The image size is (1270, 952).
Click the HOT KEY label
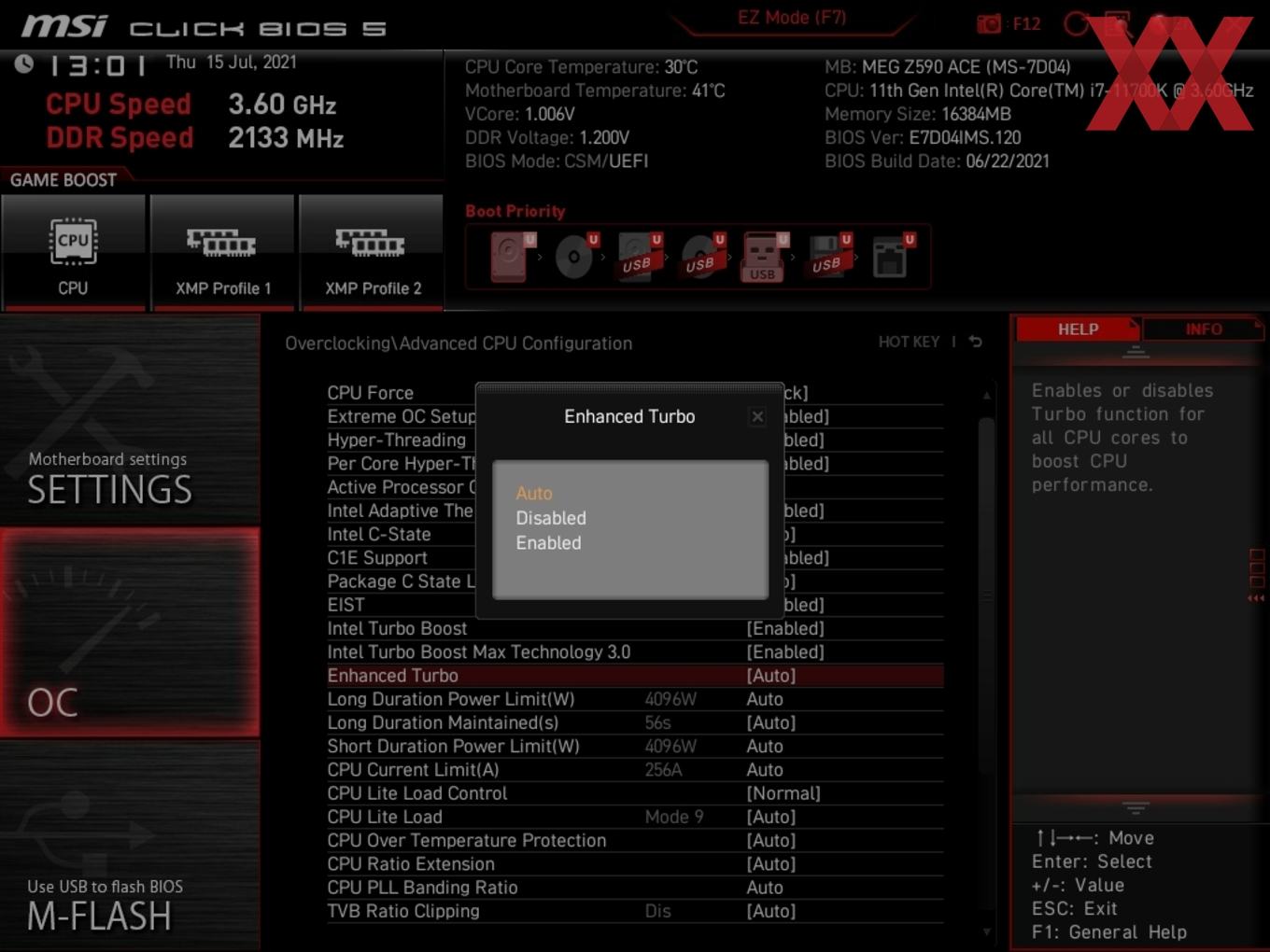point(909,342)
